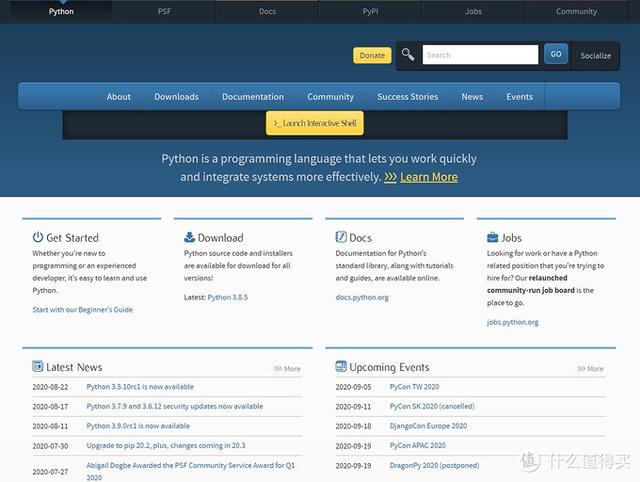Focus the Search input field
The image size is (640, 482).
tap(480, 55)
